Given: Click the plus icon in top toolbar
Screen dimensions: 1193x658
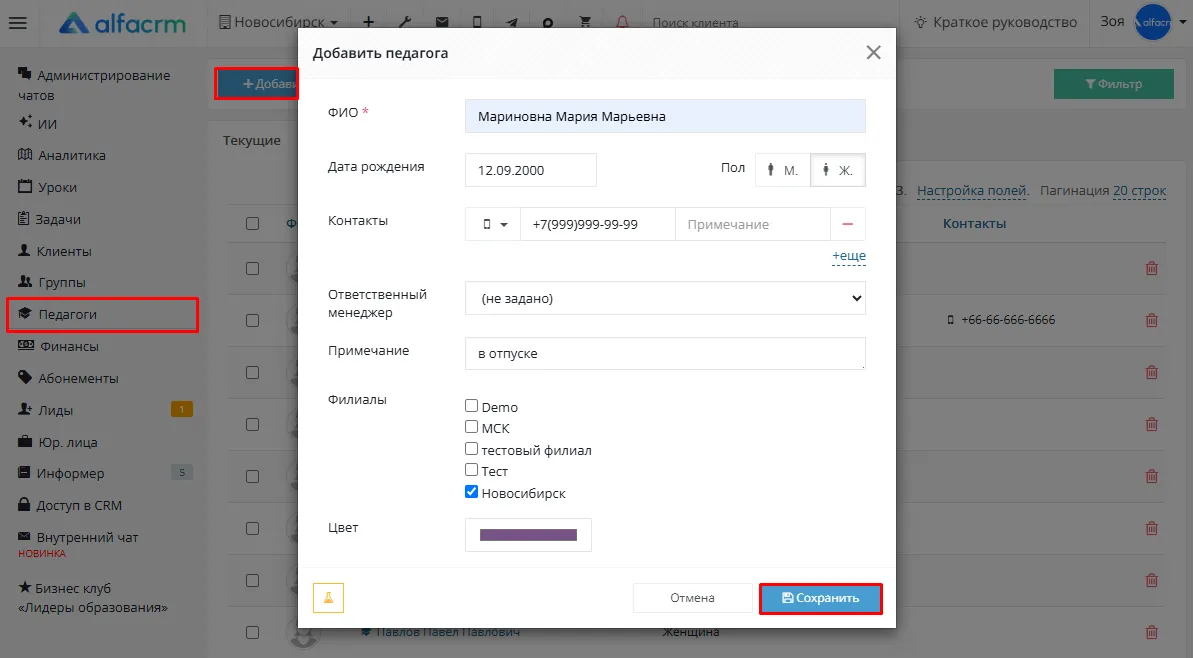Looking at the screenshot, I should pyautogui.click(x=368, y=22).
